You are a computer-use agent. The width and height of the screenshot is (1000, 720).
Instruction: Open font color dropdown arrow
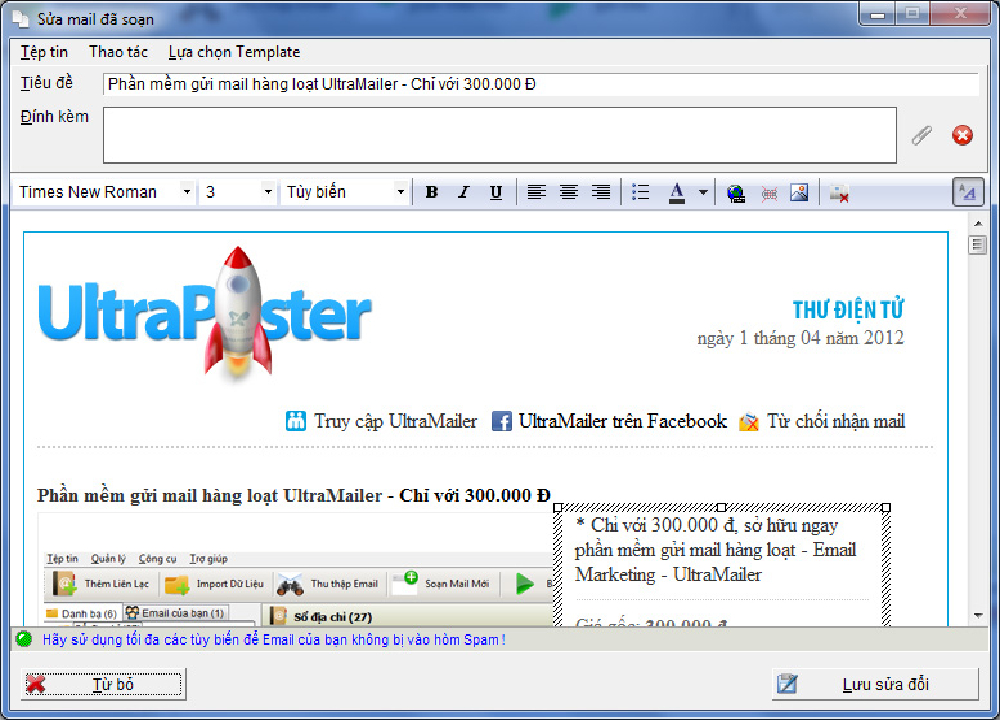[703, 192]
